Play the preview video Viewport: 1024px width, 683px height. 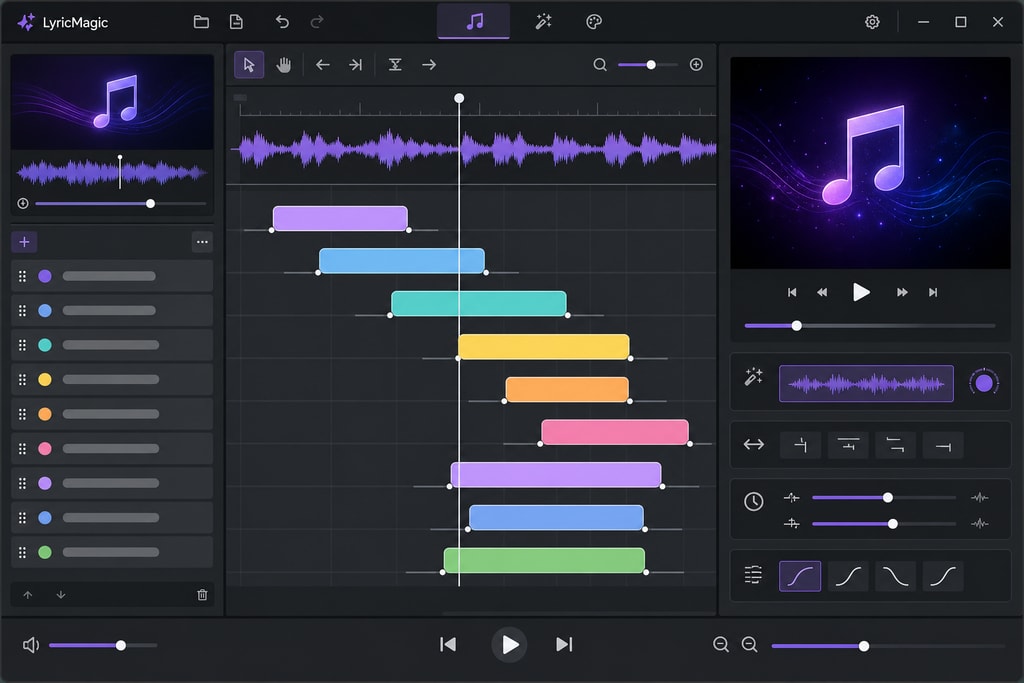(861, 292)
